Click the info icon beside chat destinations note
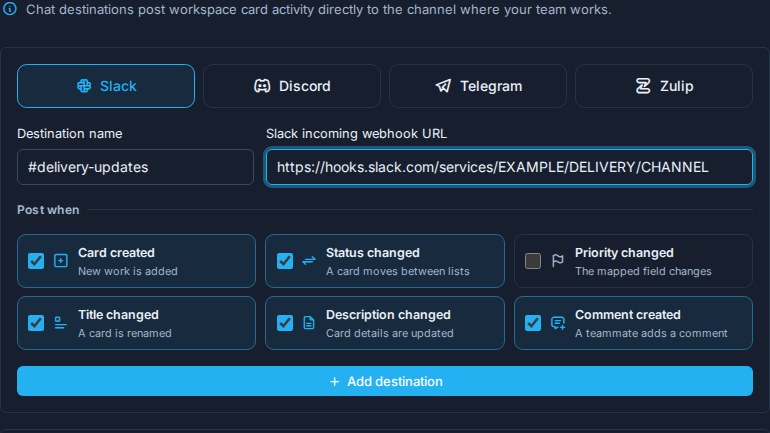This screenshot has width=770, height=433. coord(9,9)
